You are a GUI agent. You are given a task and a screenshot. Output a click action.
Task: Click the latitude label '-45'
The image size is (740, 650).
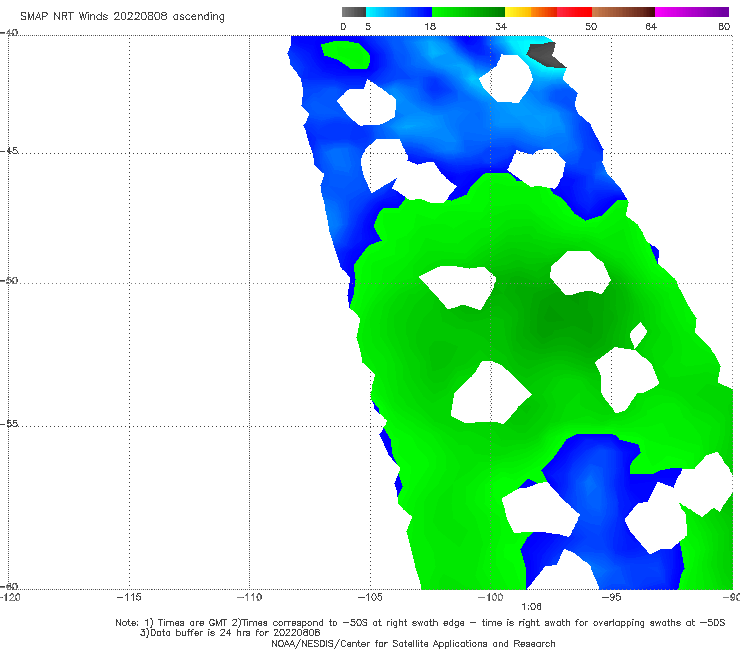[x=9, y=151]
